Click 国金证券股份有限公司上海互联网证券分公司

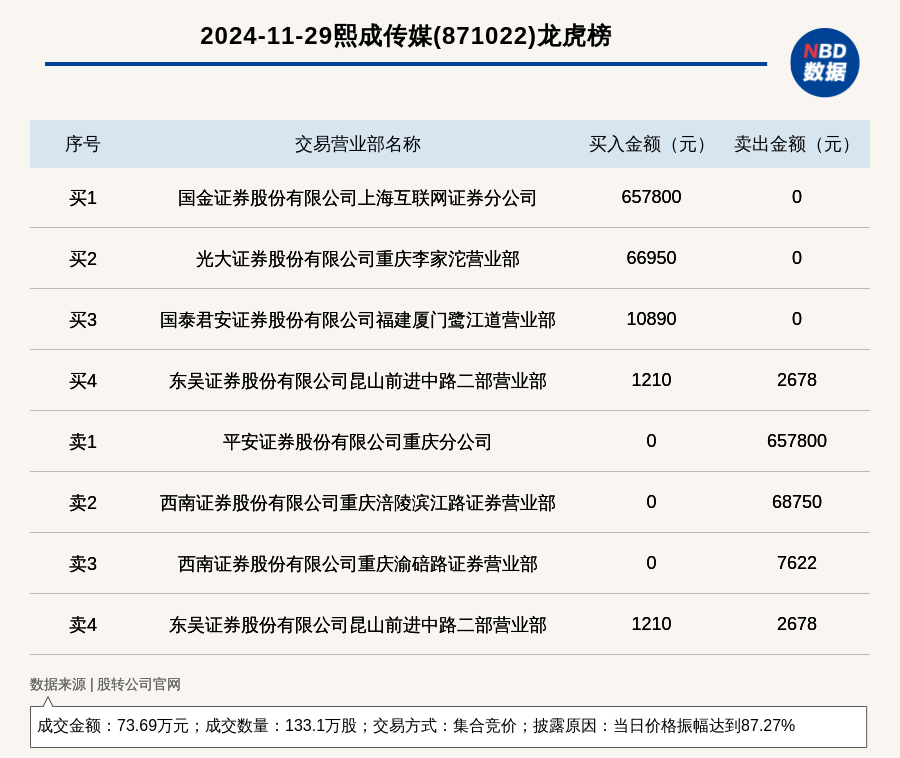[x=357, y=198]
